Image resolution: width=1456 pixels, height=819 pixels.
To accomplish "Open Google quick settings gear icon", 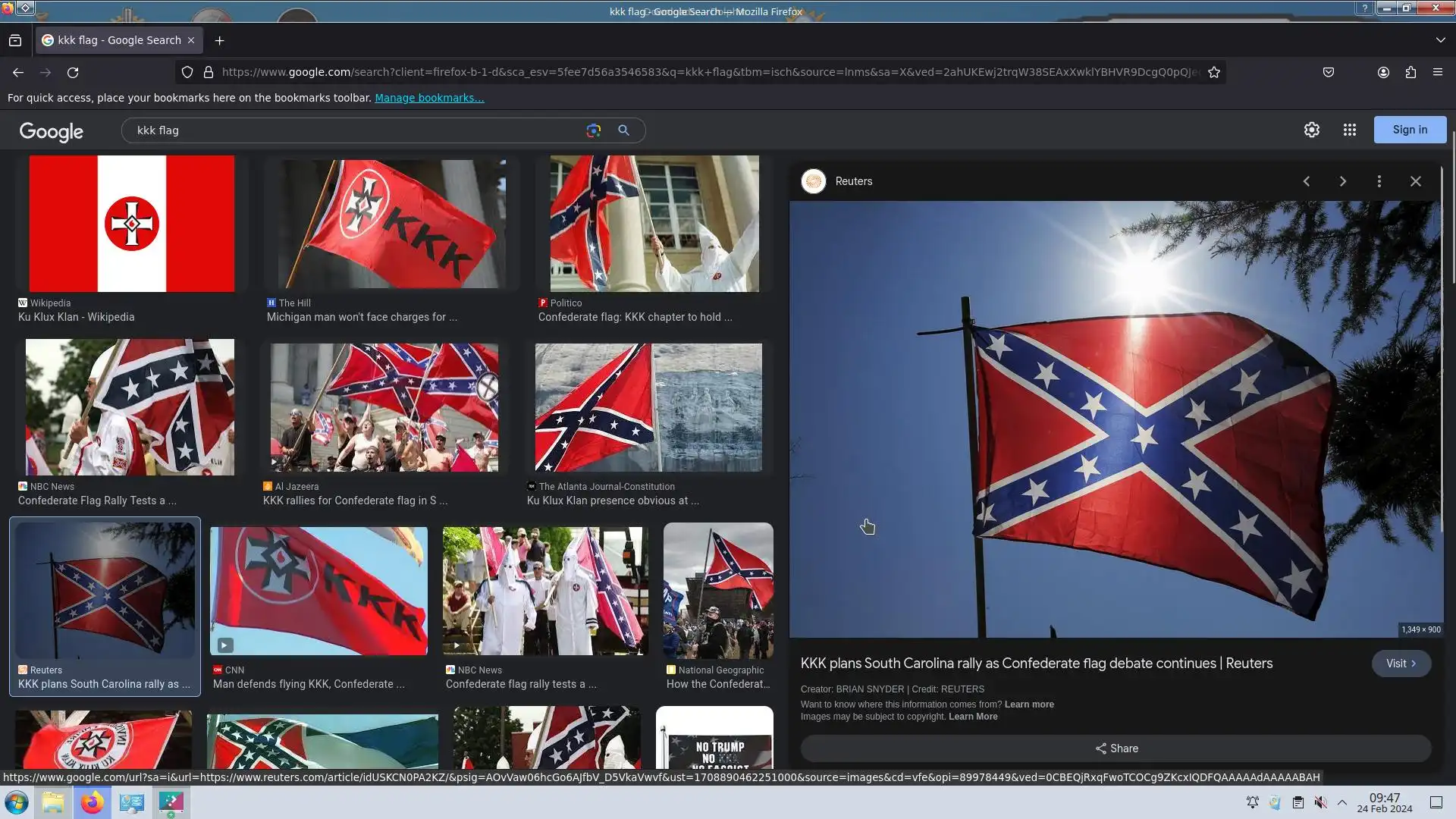I will pos(1311,130).
